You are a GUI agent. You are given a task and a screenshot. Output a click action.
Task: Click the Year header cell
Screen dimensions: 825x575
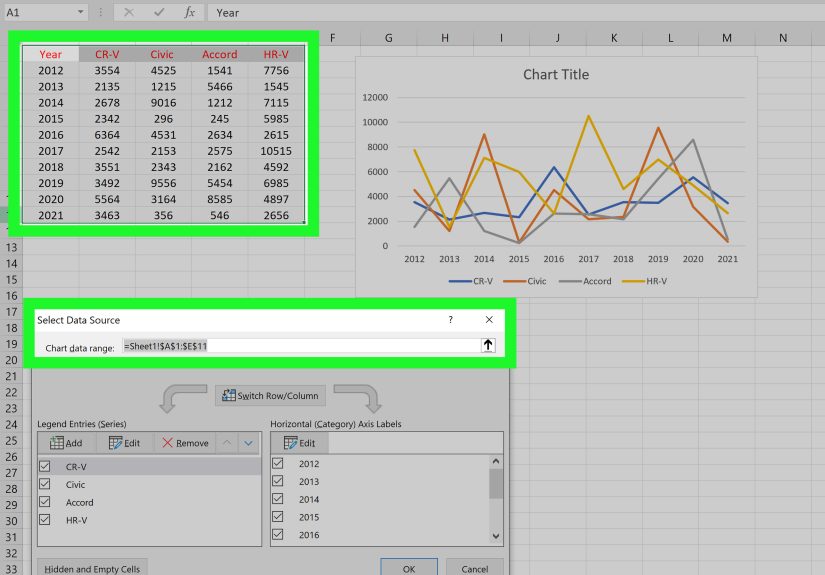(x=51, y=54)
